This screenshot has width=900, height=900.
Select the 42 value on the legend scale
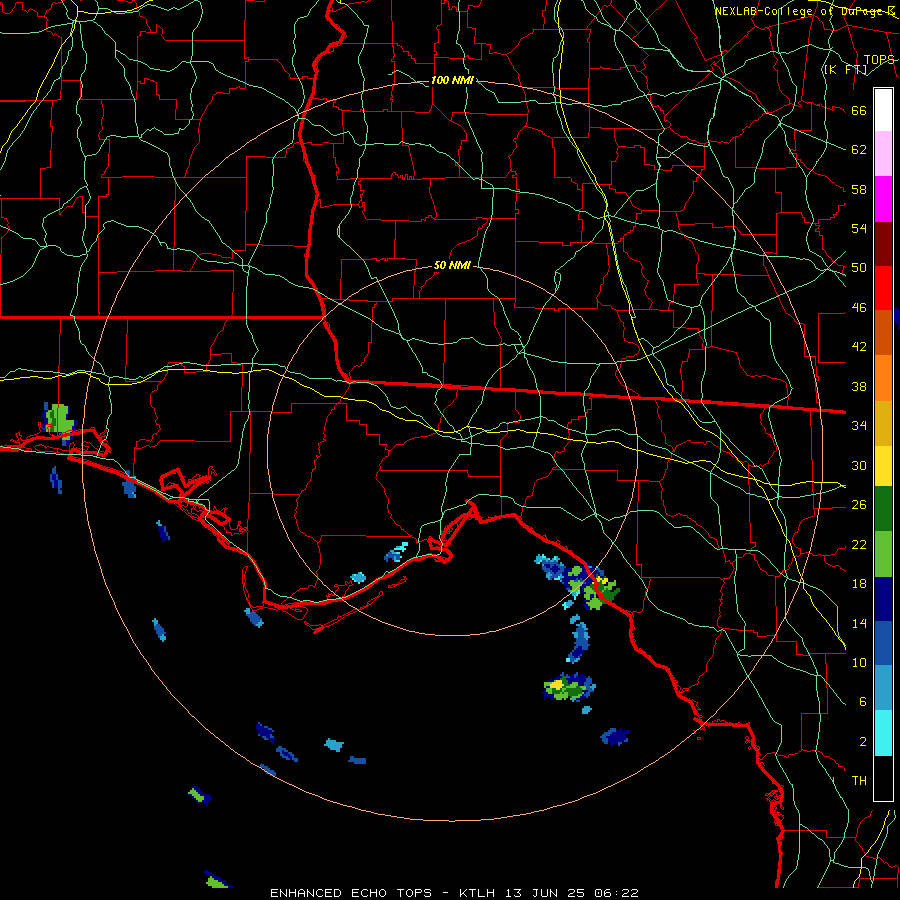[x=859, y=347]
